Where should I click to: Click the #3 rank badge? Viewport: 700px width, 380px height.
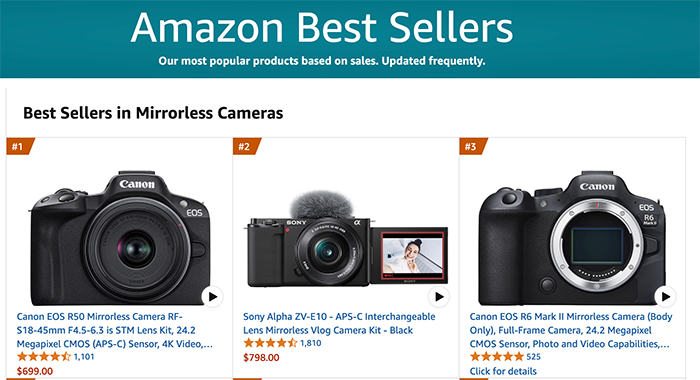click(473, 146)
